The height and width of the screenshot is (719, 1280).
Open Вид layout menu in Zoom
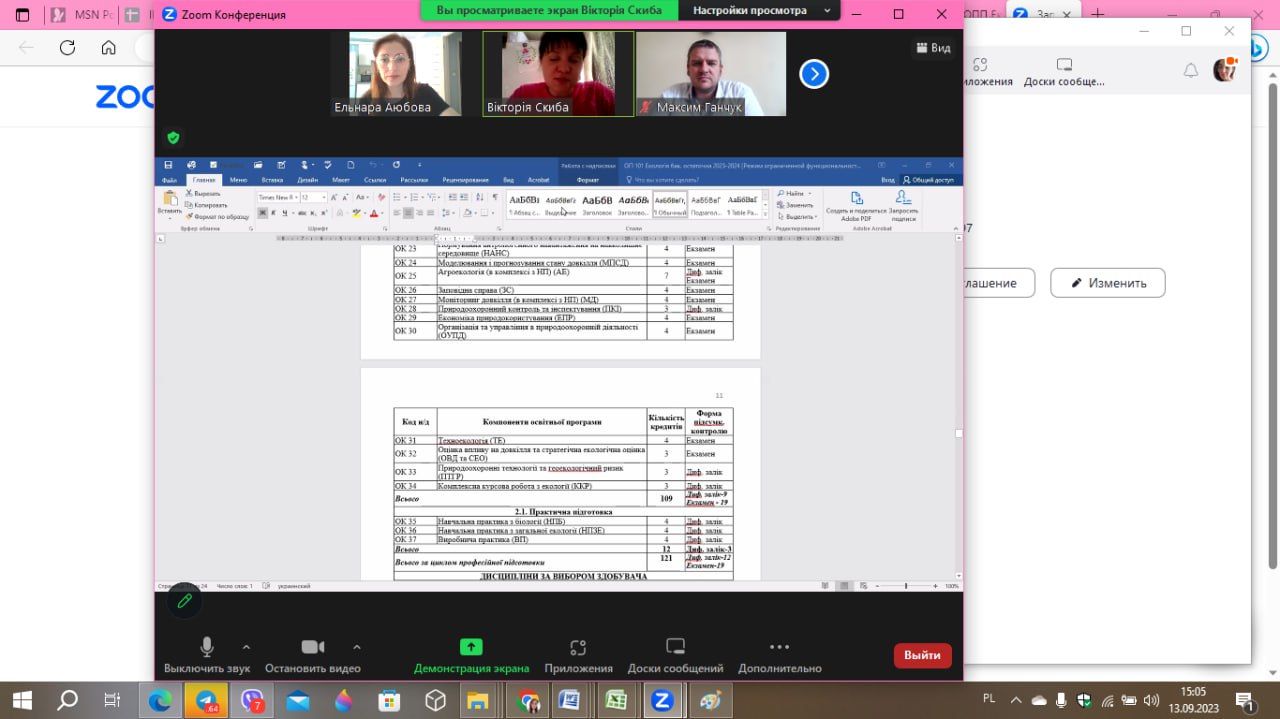pos(932,48)
